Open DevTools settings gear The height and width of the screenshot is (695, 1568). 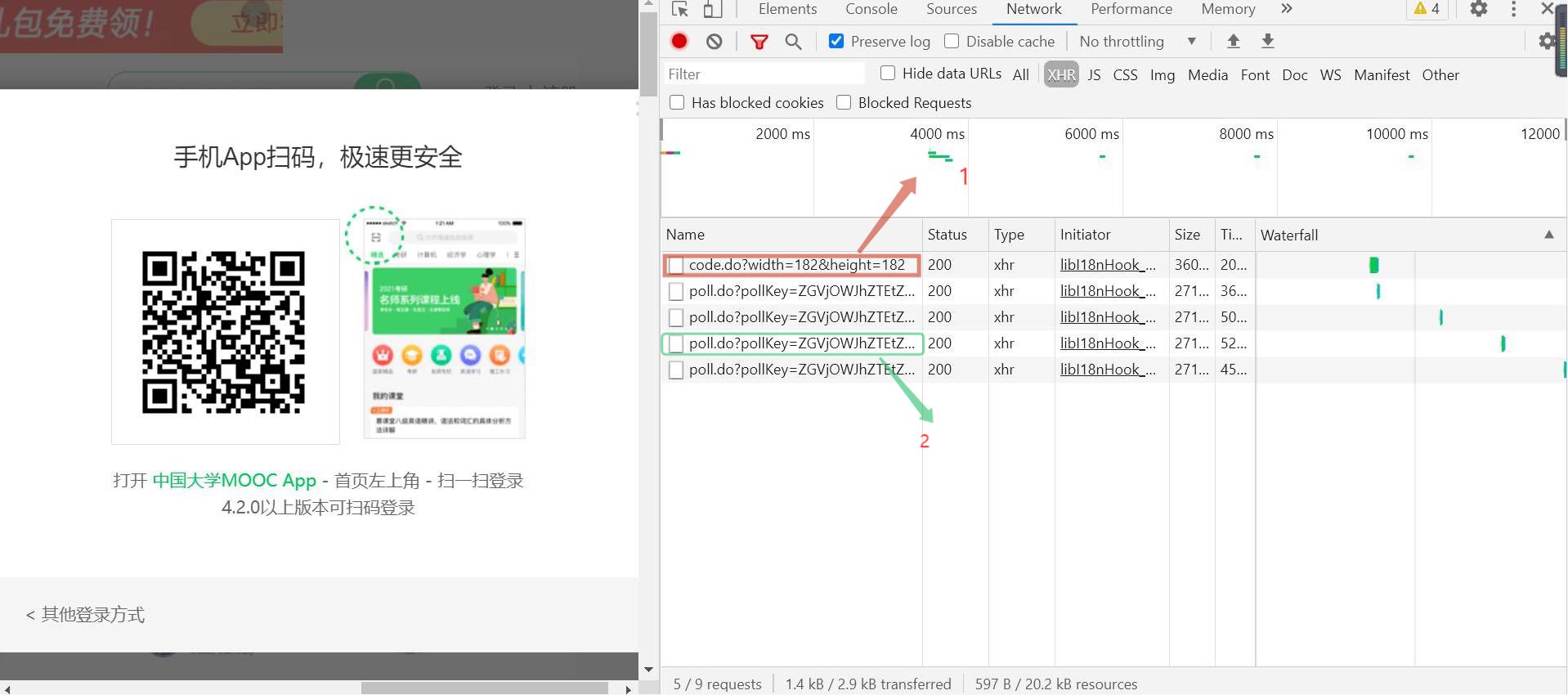tap(1479, 9)
